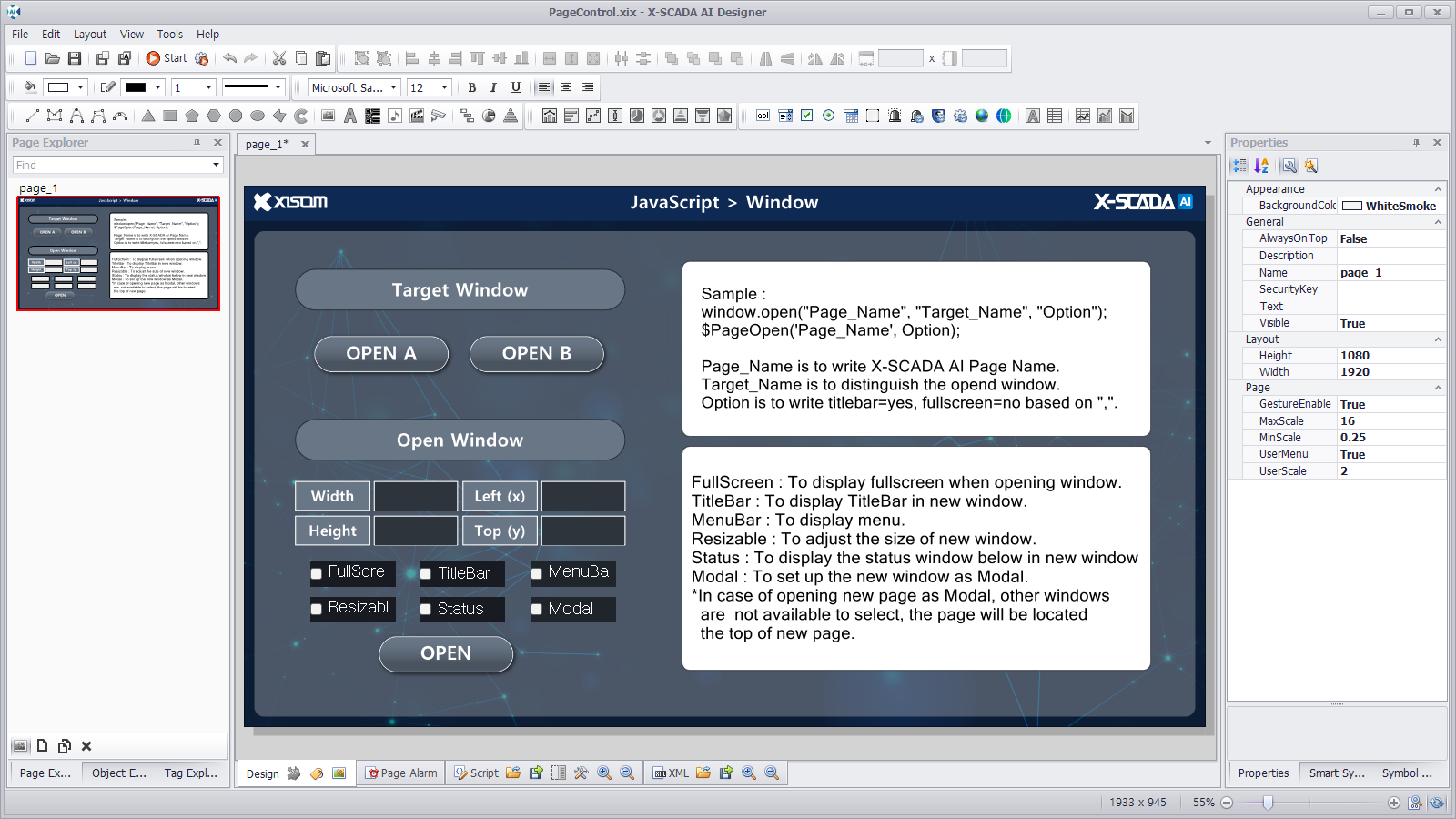Click the delete X icon in Page Explorer
The height and width of the screenshot is (819, 1456).
click(x=86, y=746)
